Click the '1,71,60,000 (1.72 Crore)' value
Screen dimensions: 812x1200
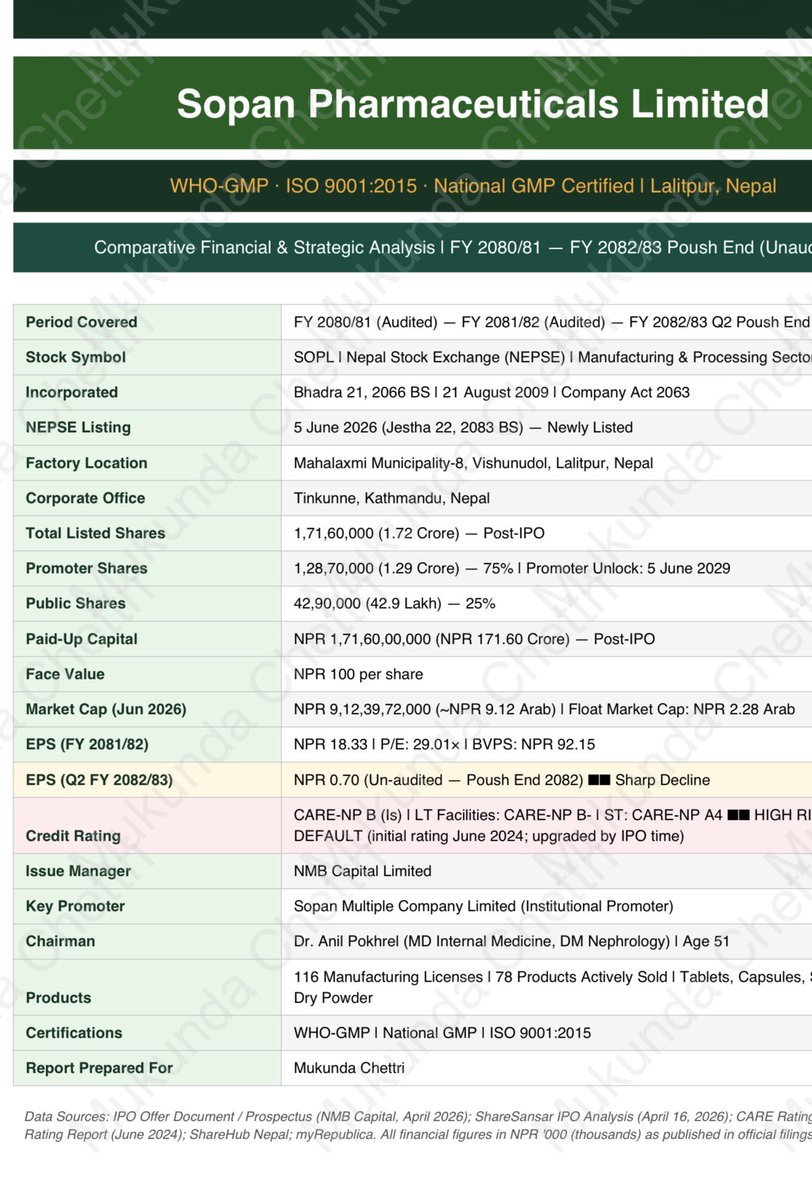click(419, 533)
